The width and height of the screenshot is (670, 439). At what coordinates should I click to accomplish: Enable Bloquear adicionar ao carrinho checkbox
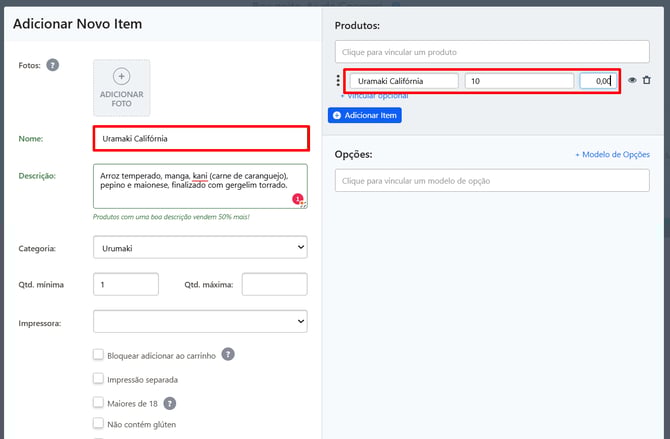pyautogui.click(x=98, y=354)
